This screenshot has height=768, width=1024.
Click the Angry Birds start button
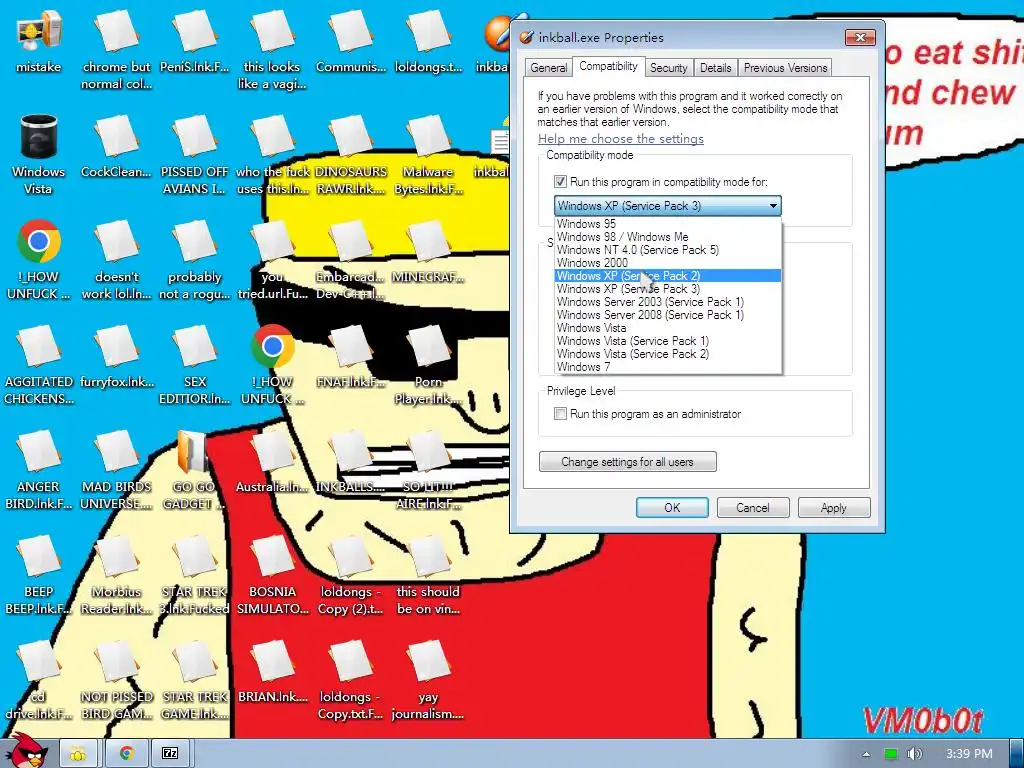click(25, 750)
